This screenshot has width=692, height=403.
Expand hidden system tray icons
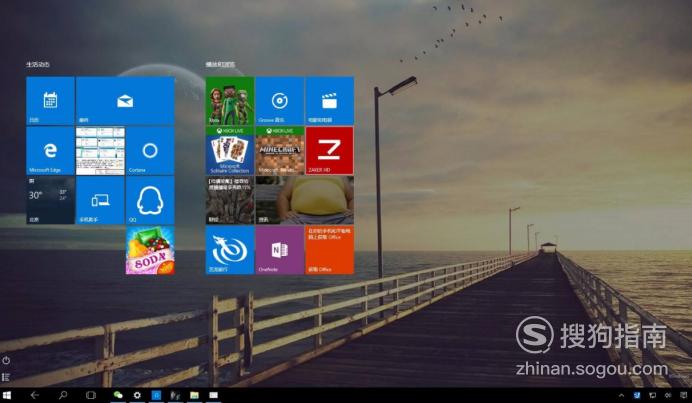click(621, 395)
